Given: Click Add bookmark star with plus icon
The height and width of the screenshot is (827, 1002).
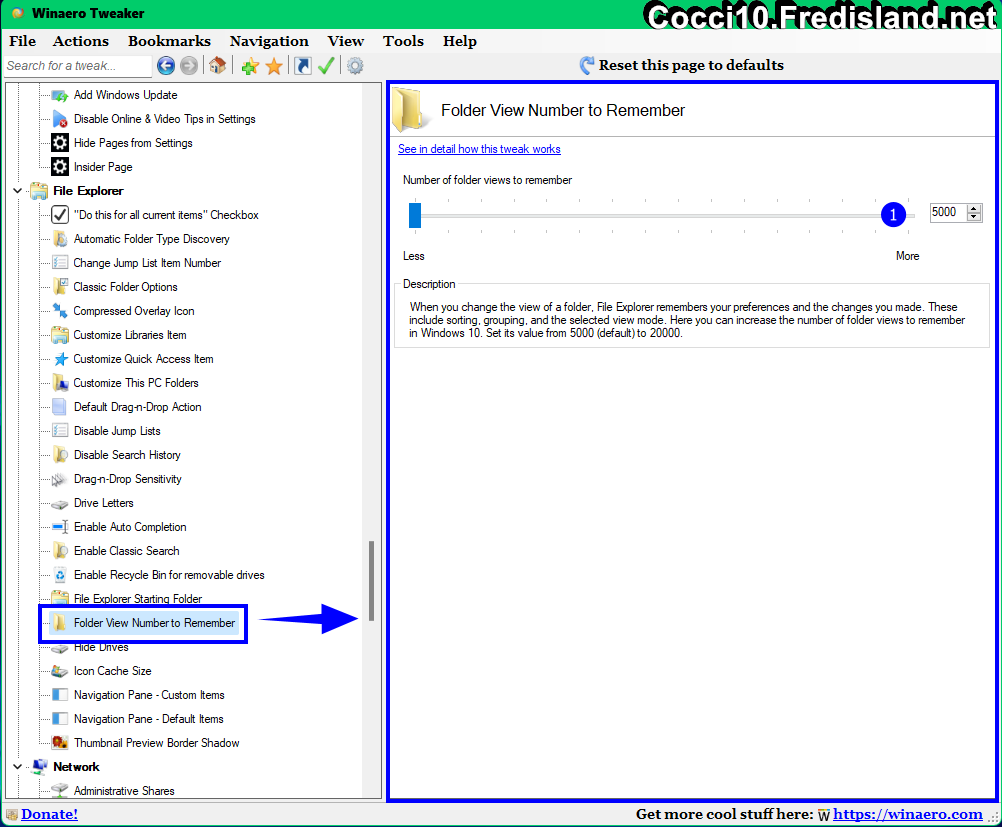Looking at the screenshot, I should click(250, 66).
